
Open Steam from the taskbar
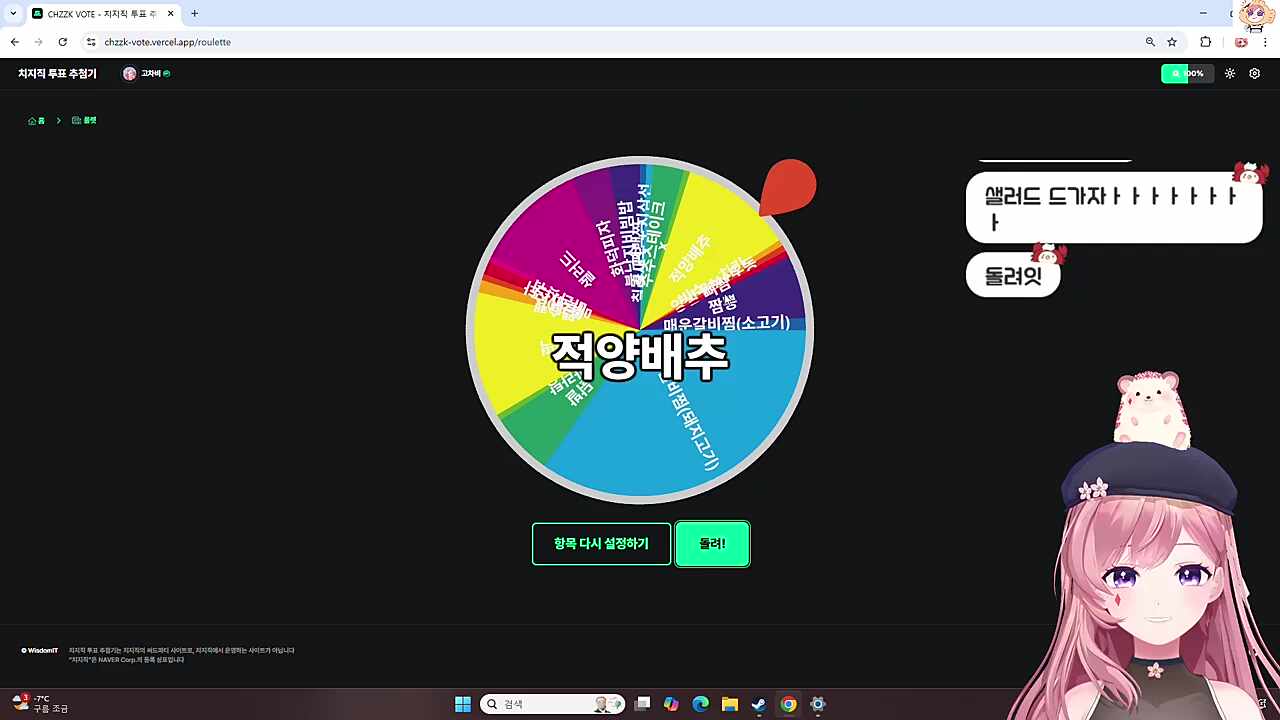(759, 704)
